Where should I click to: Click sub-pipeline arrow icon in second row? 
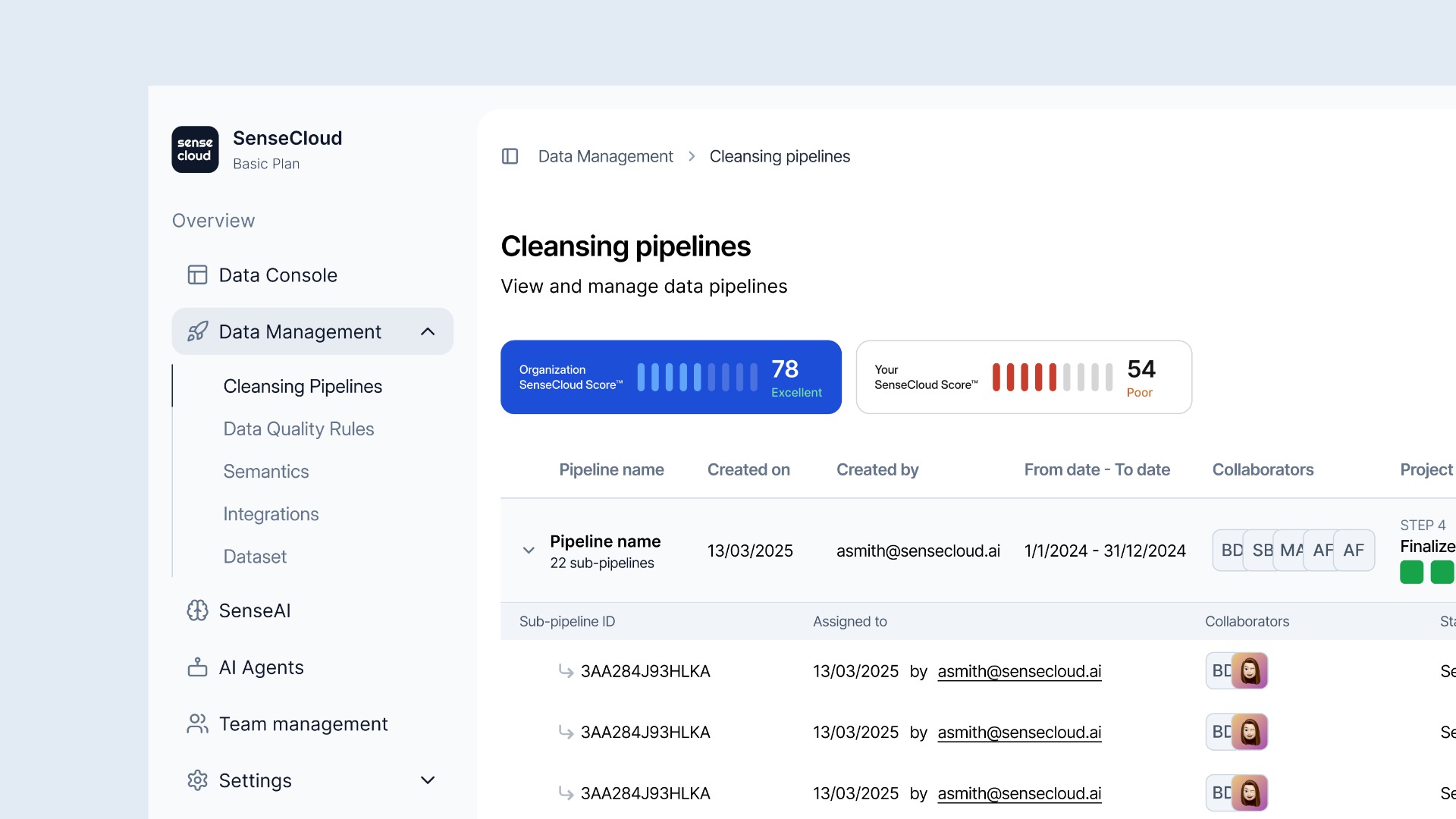566,732
